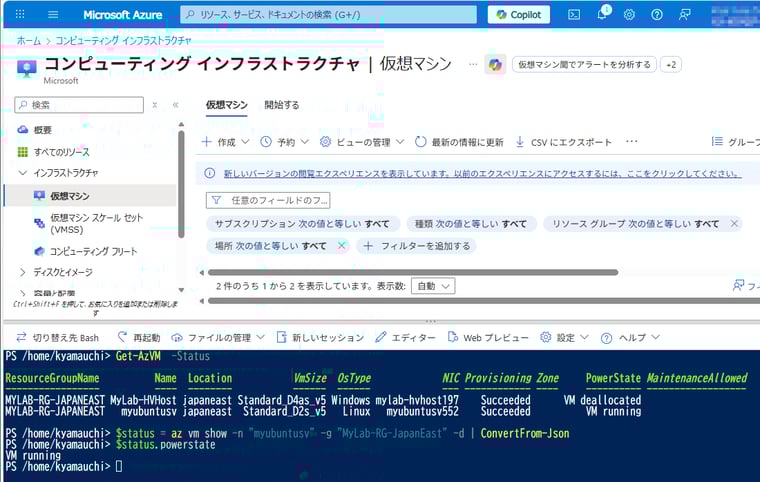Open the ファイルの管理 dropdown

[x=218, y=337]
